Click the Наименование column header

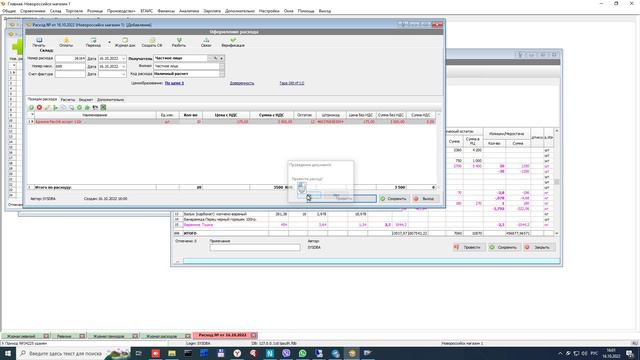[x=95, y=115]
